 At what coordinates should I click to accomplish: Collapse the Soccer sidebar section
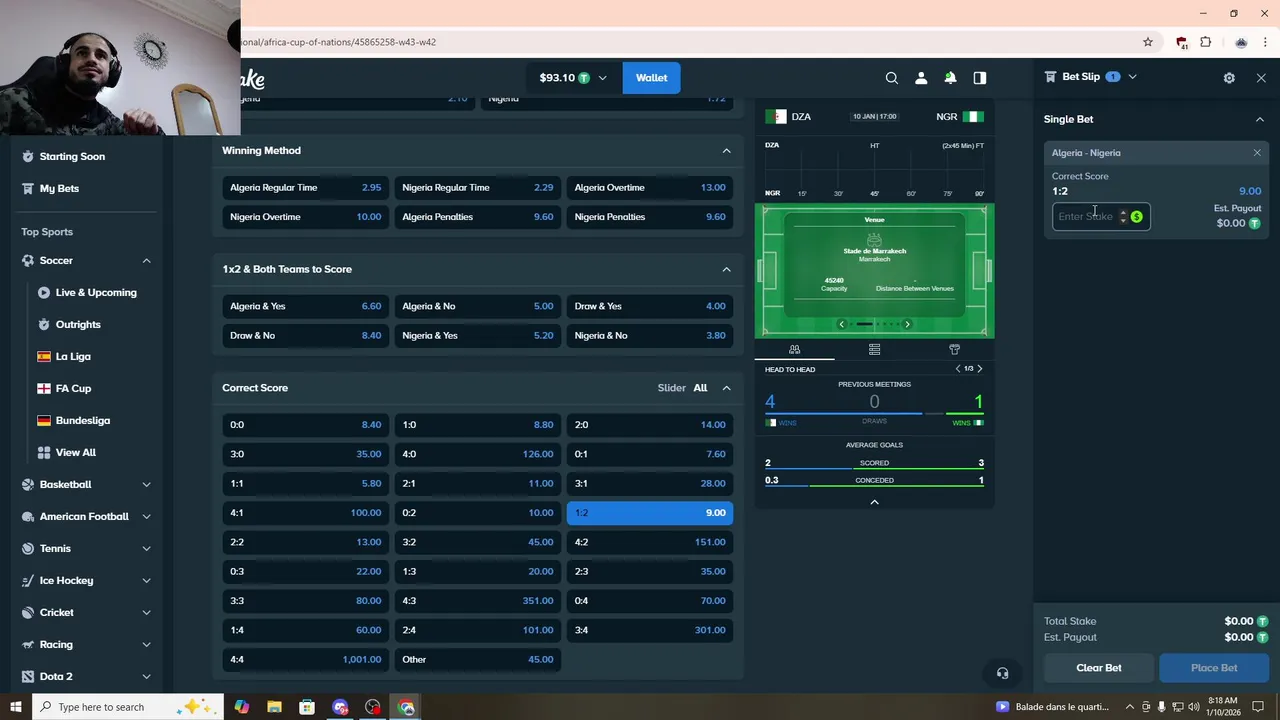point(146,261)
